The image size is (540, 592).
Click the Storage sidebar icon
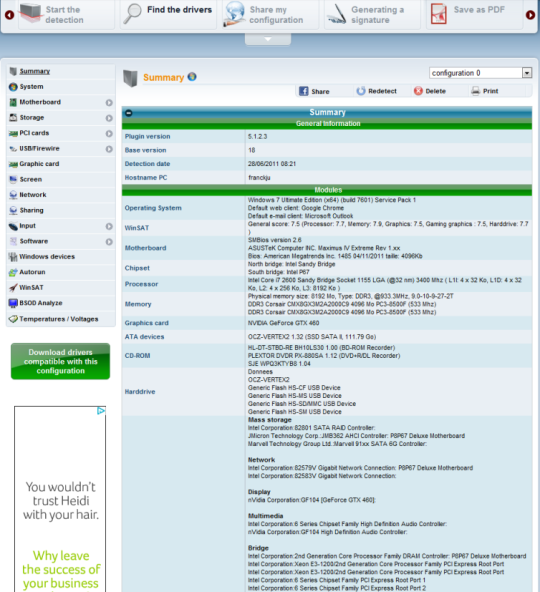pos(13,118)
